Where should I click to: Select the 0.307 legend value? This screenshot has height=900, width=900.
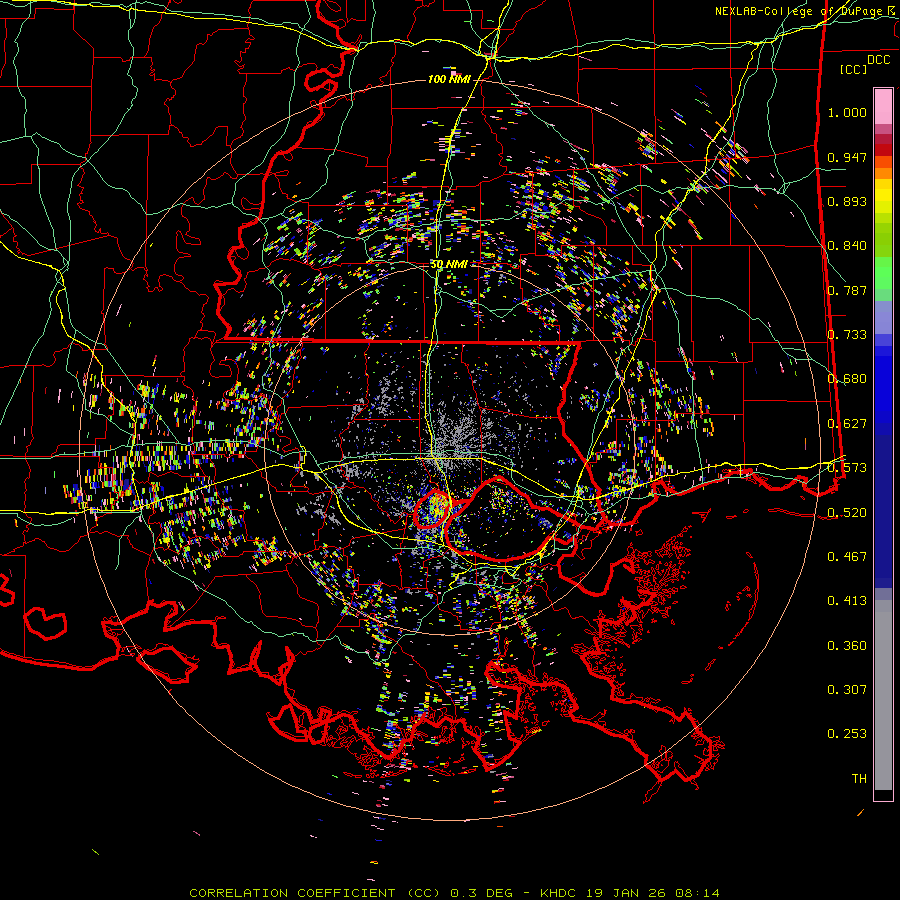pyautogui.click(x=847, y=689)
